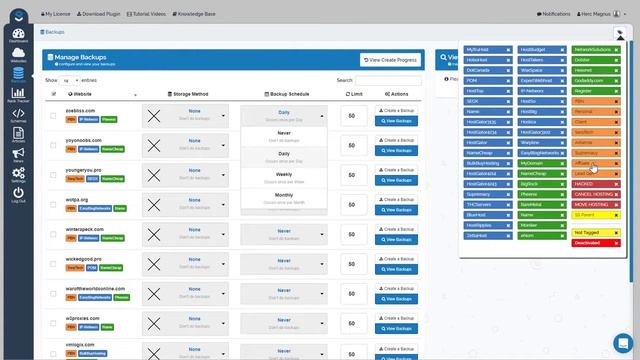Image resolution: width=640 pixels, height=360 pixels.
Task: Choose Monthly in schedule dropdown list
Action: click(x=284, y=198)
